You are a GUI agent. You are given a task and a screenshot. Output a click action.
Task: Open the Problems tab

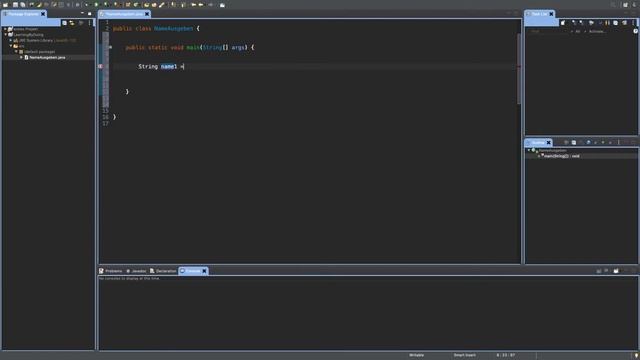[x=111, y=271]
